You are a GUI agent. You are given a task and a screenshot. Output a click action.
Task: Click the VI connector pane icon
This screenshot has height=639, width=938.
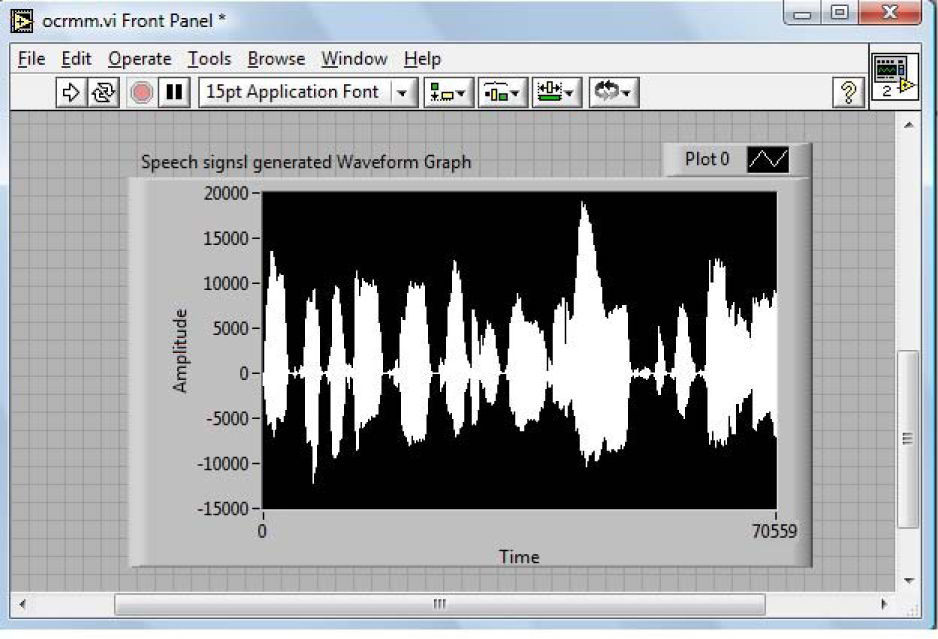click(893, 76)
